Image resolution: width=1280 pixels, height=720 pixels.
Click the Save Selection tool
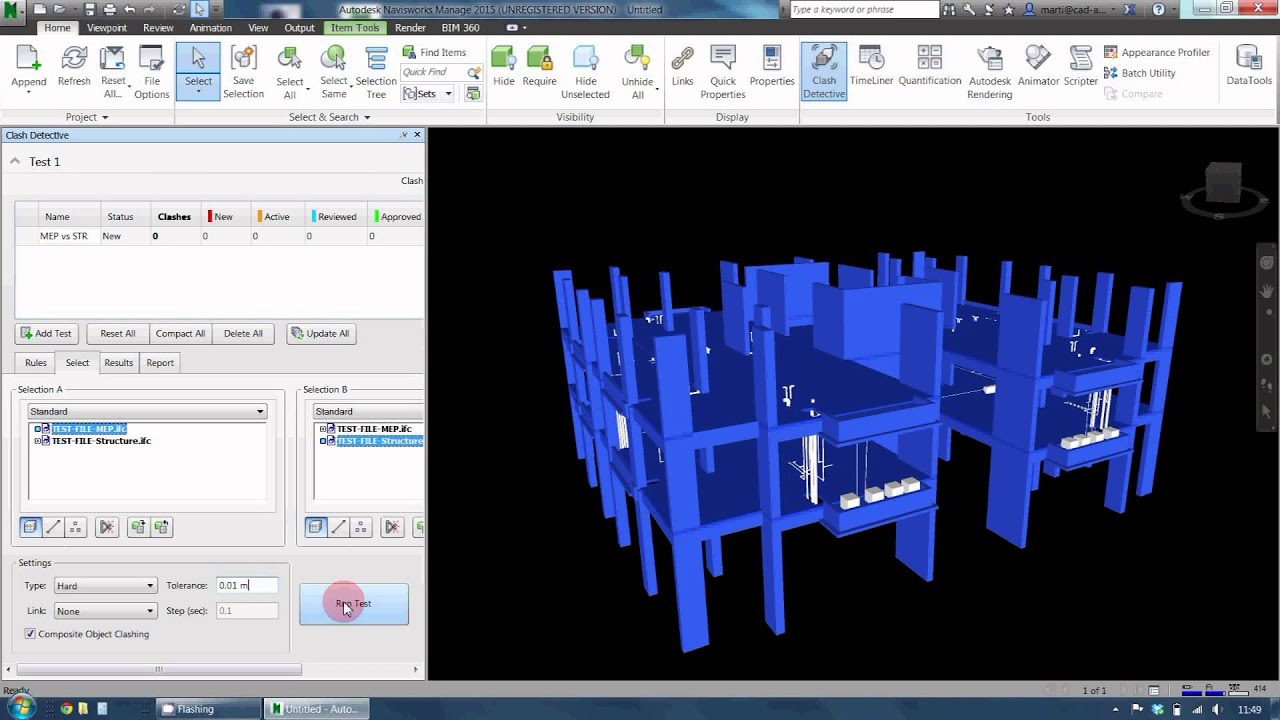pyautogui.click(x=243, y=72)
